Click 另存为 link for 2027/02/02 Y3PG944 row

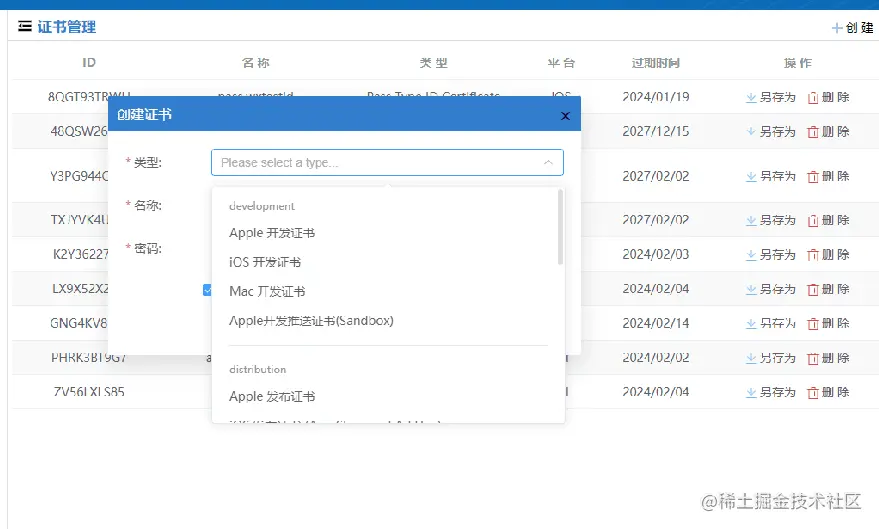[778, 177]
